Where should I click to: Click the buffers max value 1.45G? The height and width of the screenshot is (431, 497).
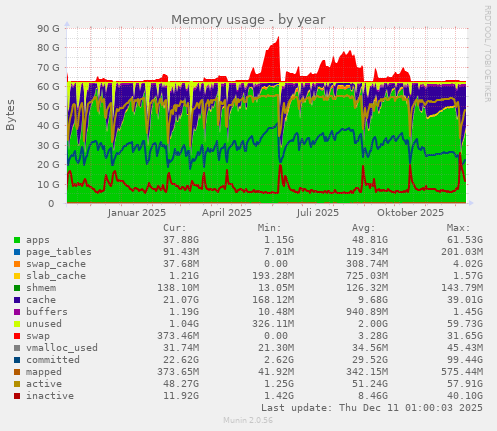(x=468, y=312)
